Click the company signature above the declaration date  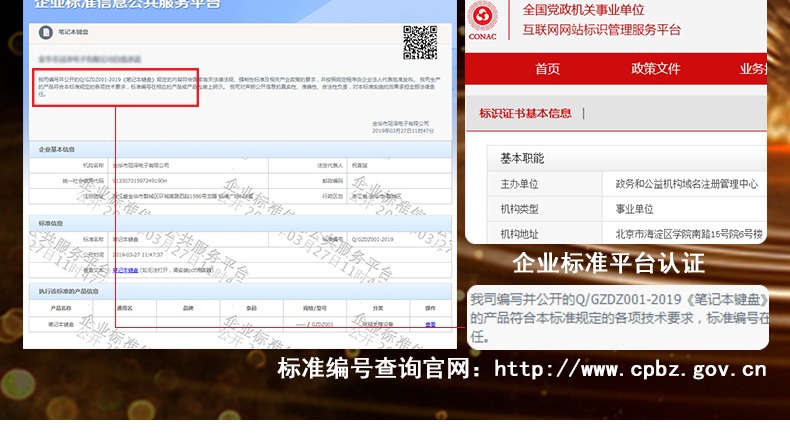point(401,123)
